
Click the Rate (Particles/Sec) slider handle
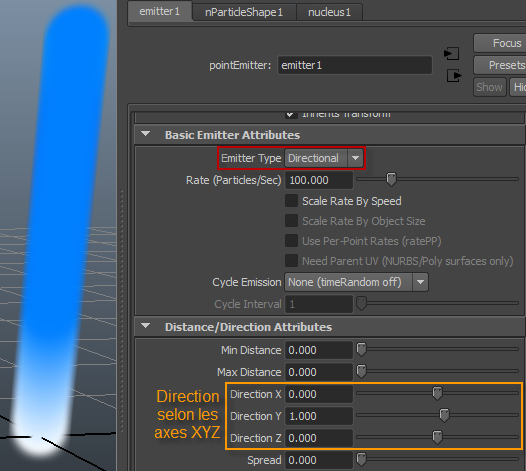point(391,179)
